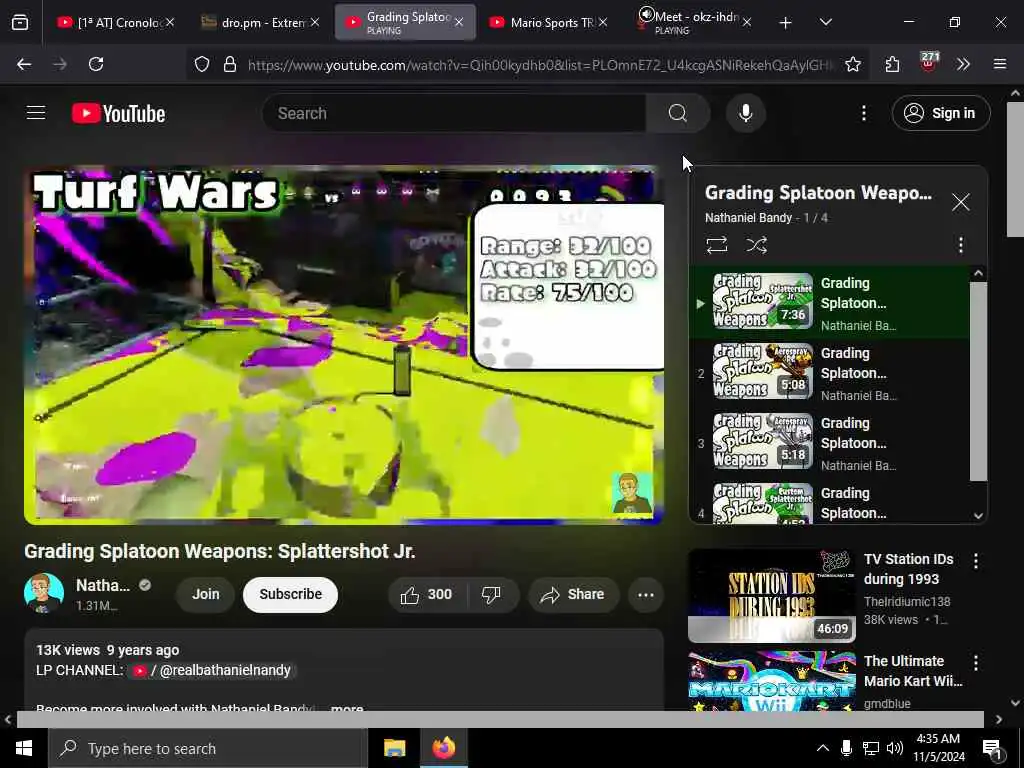Play the 7:36 playlist video
1024x768 pixels.
point(829,303)
